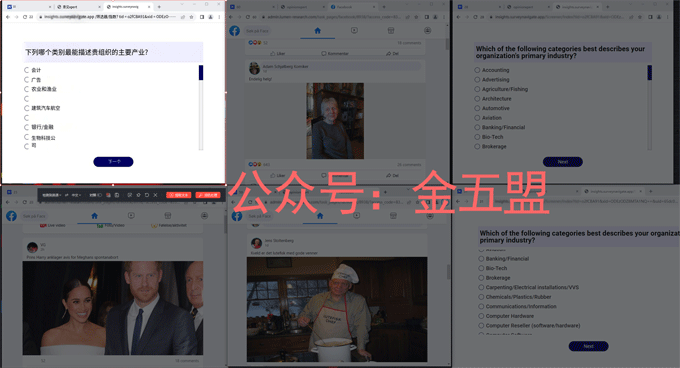Toggle the 对照 switch on translation toolbar
Viewport: 680px width, 368px height.
pos(99,195)
